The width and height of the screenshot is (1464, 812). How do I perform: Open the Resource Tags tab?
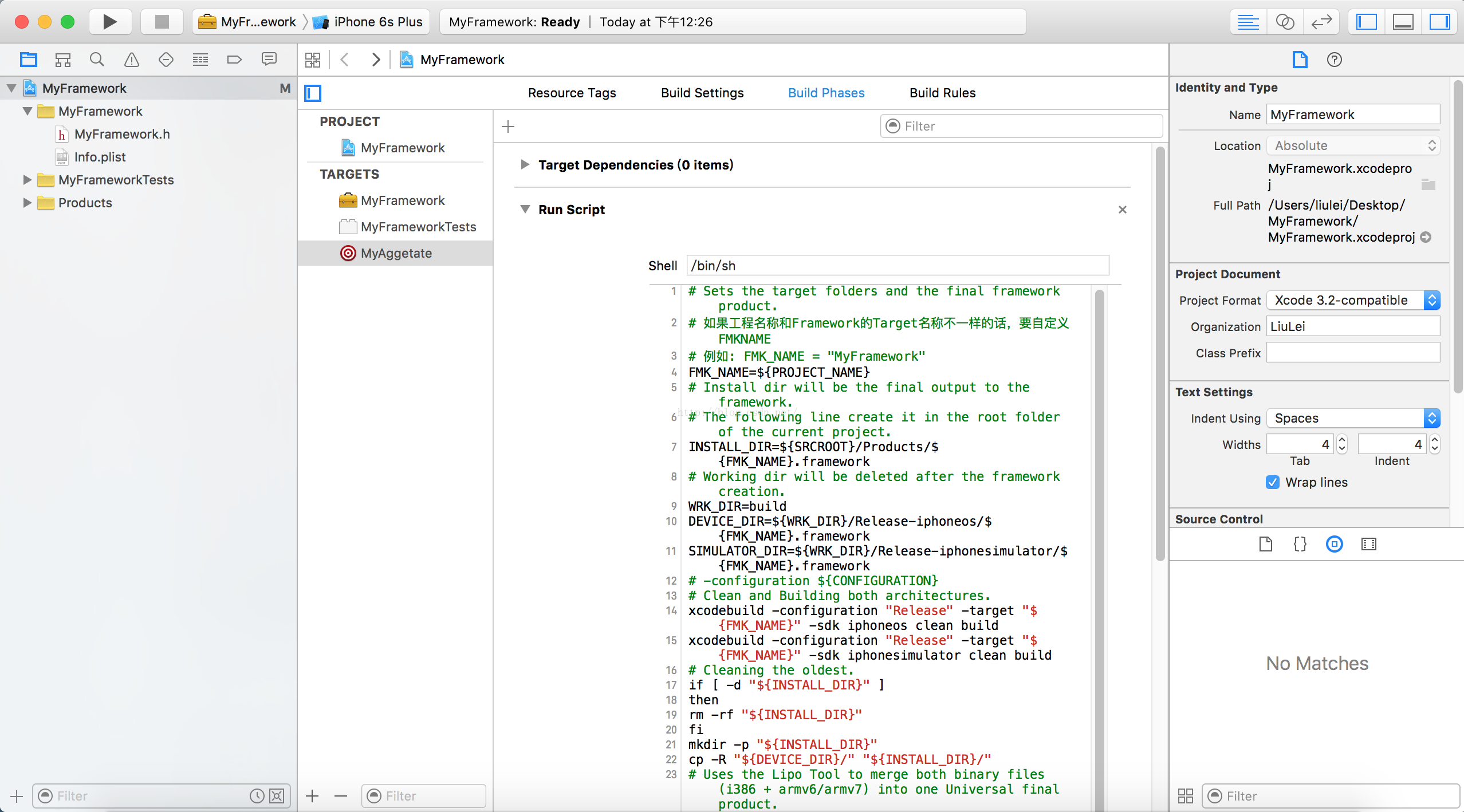click(572, 93)
